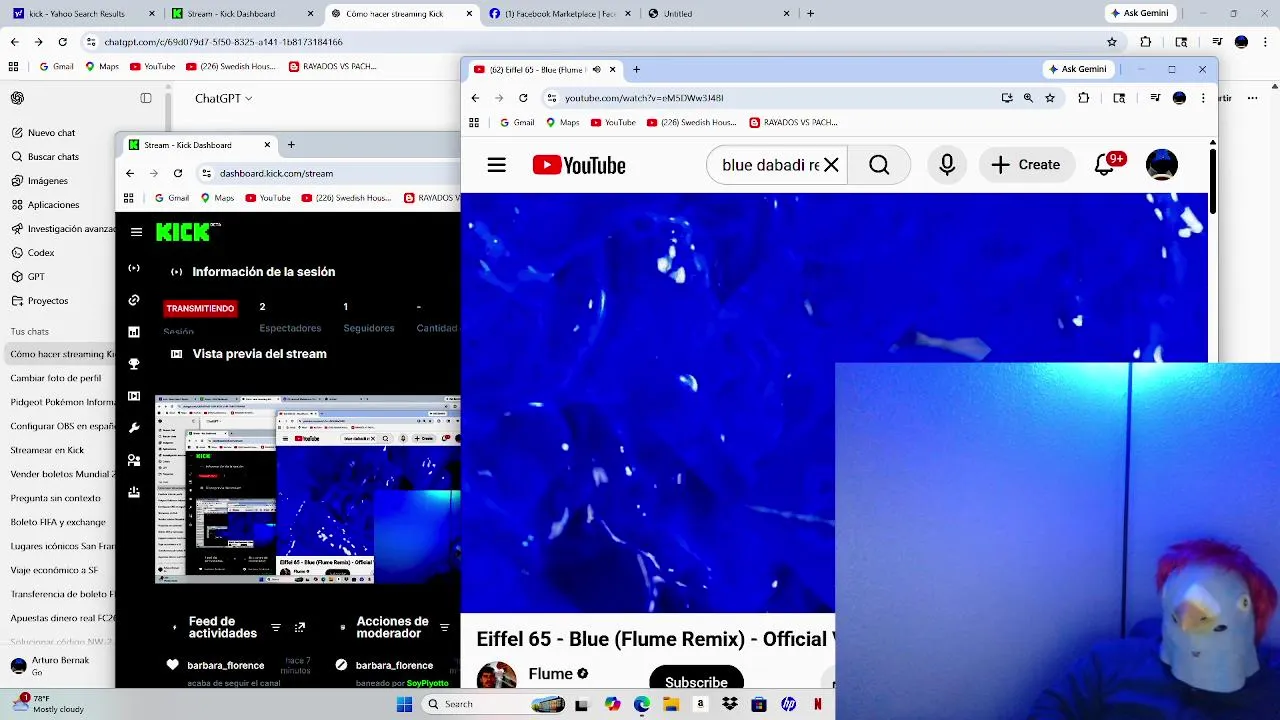Image resolution: width=1280 pixels, height=720 pixels.
Task: Open chat 'Cambiar foto de perfil'
Action: coord(56,378)
